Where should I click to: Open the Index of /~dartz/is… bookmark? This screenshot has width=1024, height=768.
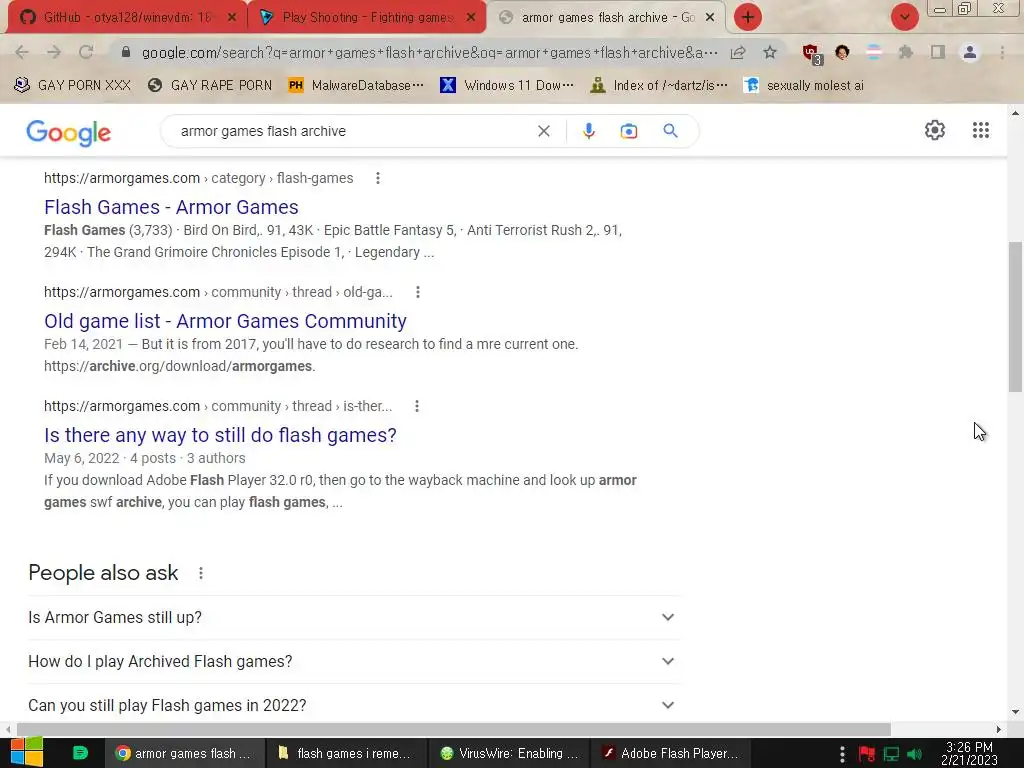click(x=659, y=86)
